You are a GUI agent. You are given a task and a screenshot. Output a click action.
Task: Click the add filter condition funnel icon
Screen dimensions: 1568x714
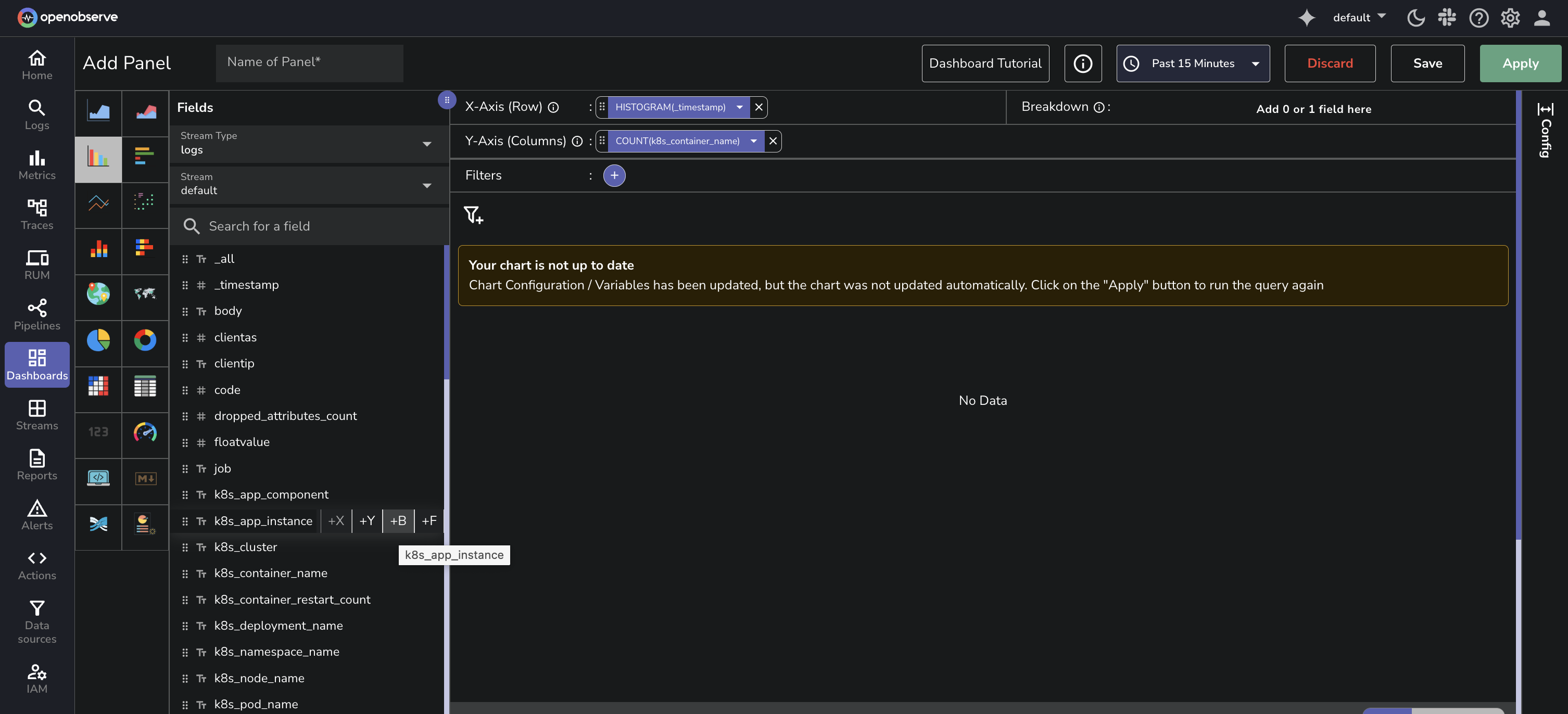click(x=473, y=215)
